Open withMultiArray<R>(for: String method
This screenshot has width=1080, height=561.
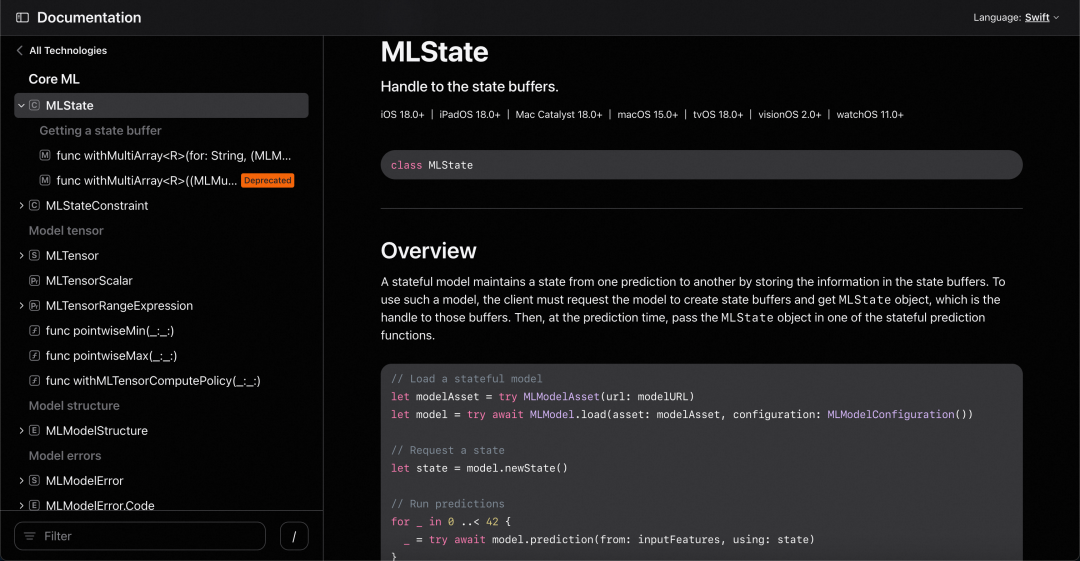tap(174, 156)
